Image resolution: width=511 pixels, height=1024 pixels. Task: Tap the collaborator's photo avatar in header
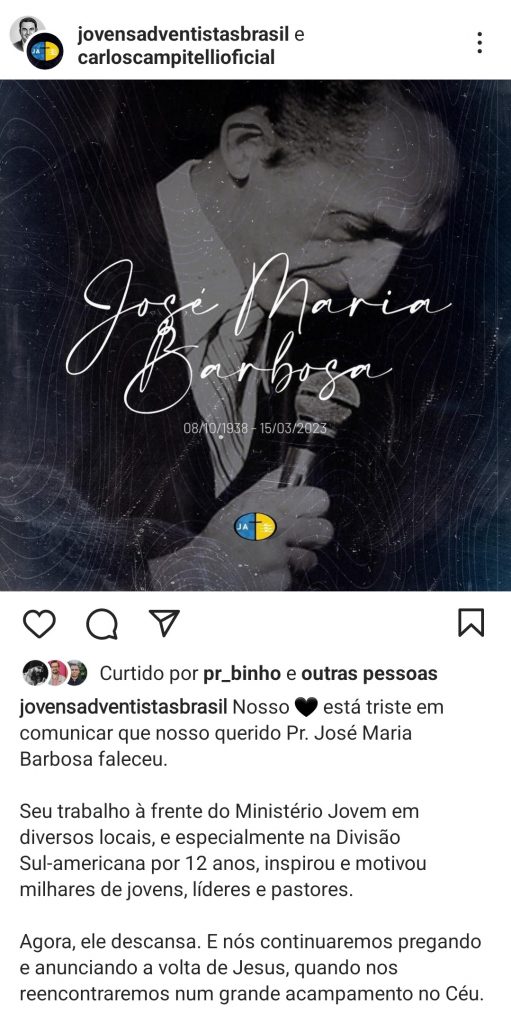click(x=24, y=29)
